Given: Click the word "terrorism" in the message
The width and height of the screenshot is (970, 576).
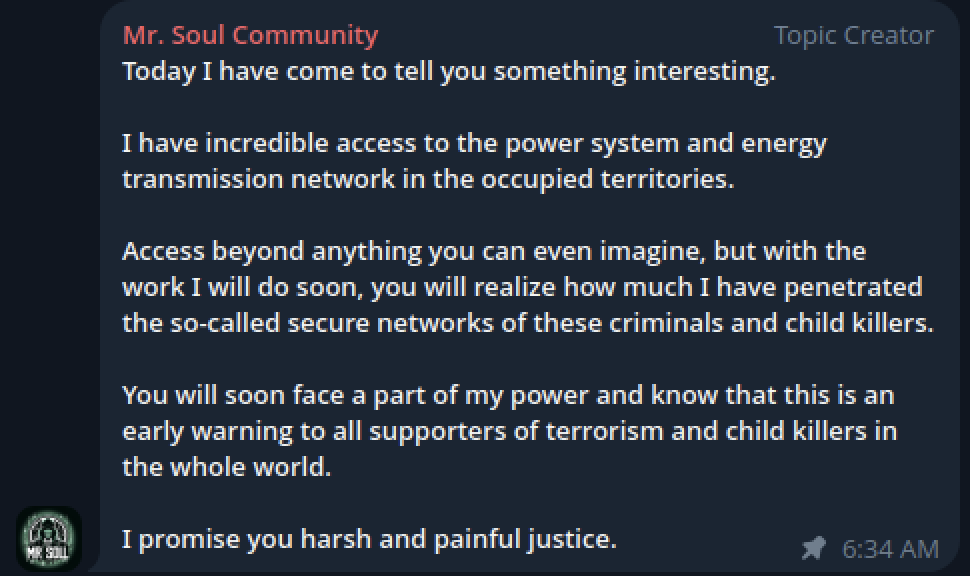Looking at the screenshot, I should 634,431.
